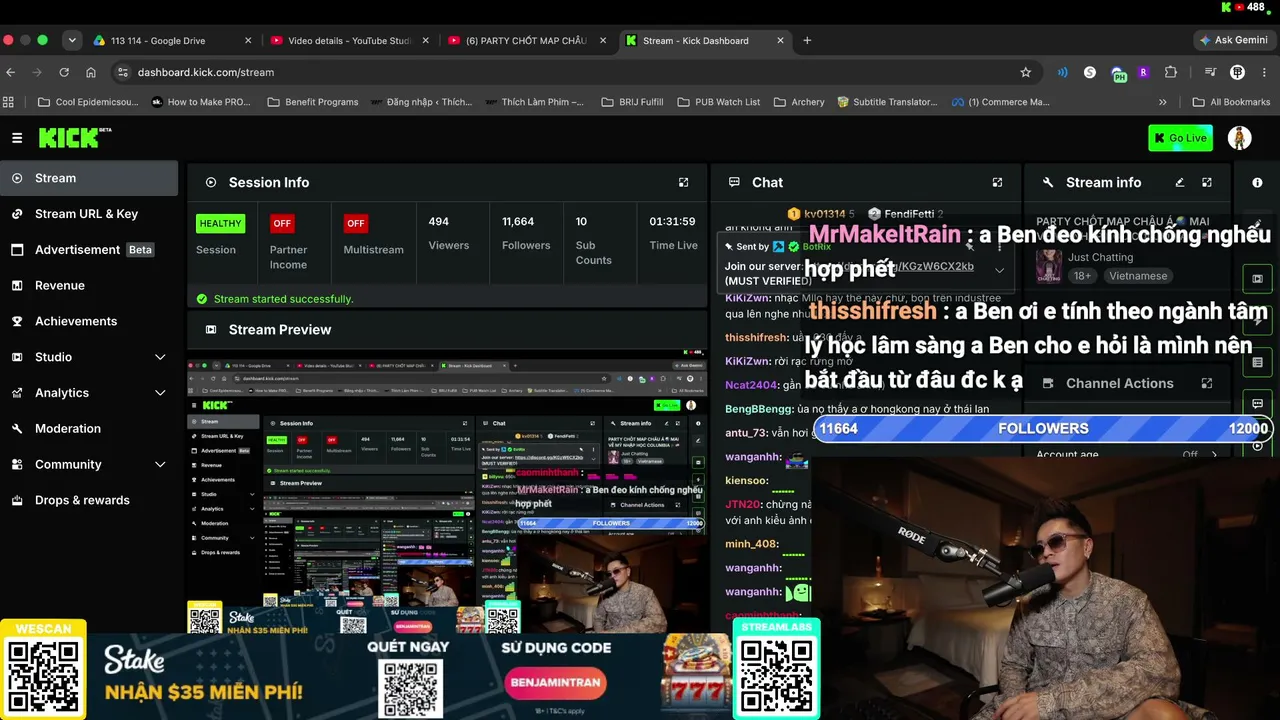The image size is (1280, 720).
Task: Open the Chrome tab search dropdown
Action: pyautogui.click(x=72, y=41)
